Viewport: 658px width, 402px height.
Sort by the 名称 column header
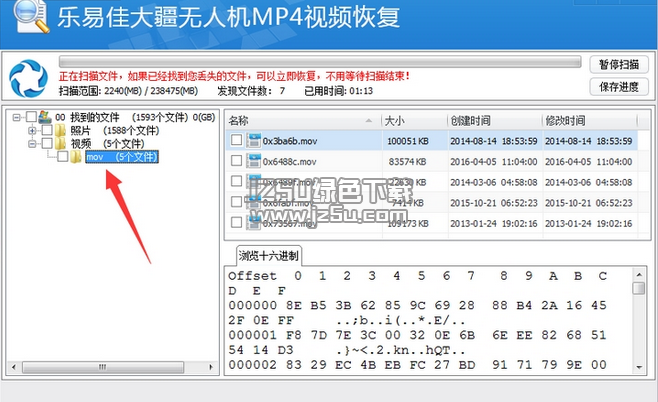coord(303,121)
